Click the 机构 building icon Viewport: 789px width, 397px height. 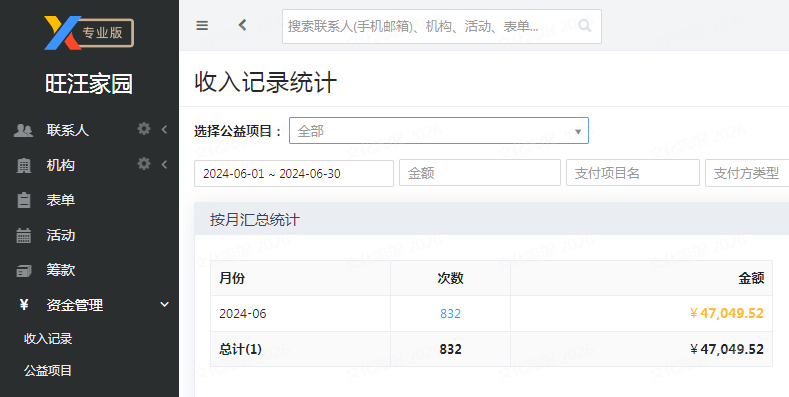coord(24,166)
